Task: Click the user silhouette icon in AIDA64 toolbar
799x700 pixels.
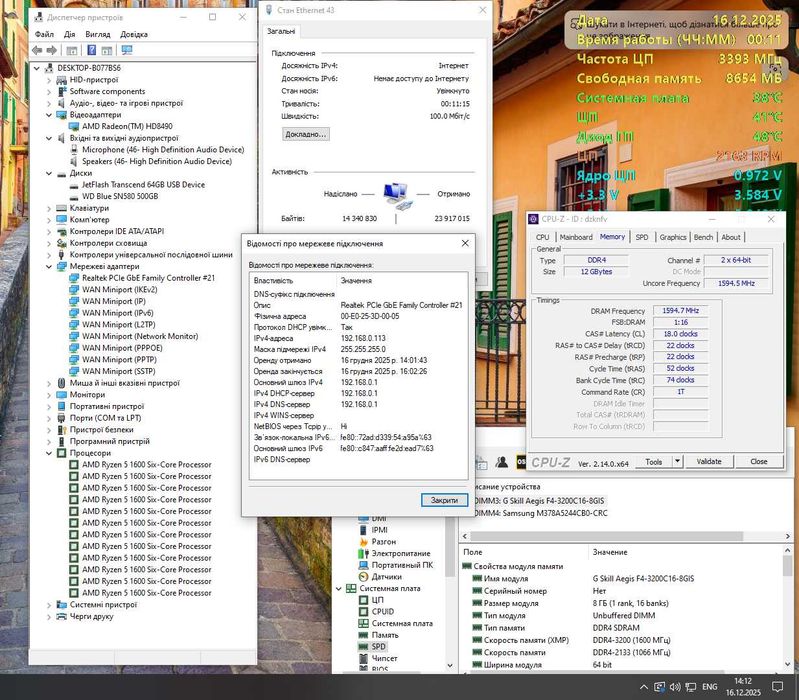Action: click(502, 462)
